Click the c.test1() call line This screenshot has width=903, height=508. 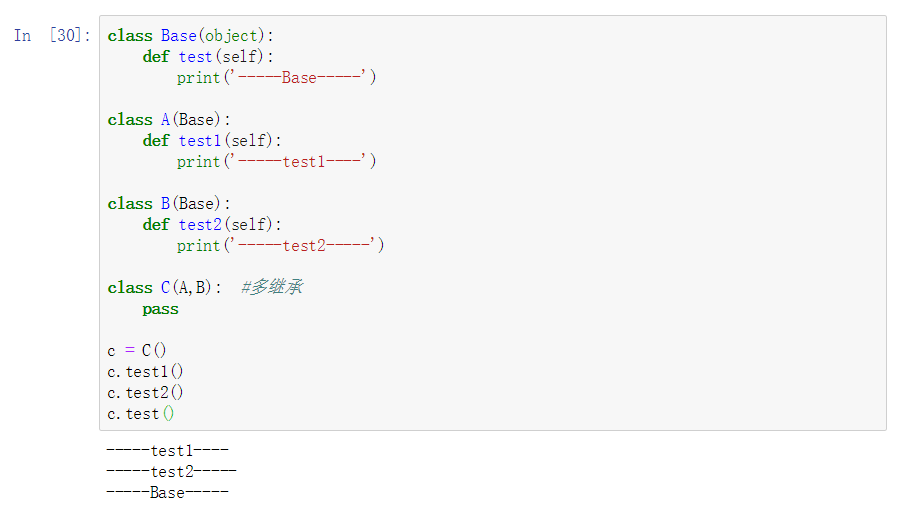pos(146,372)
